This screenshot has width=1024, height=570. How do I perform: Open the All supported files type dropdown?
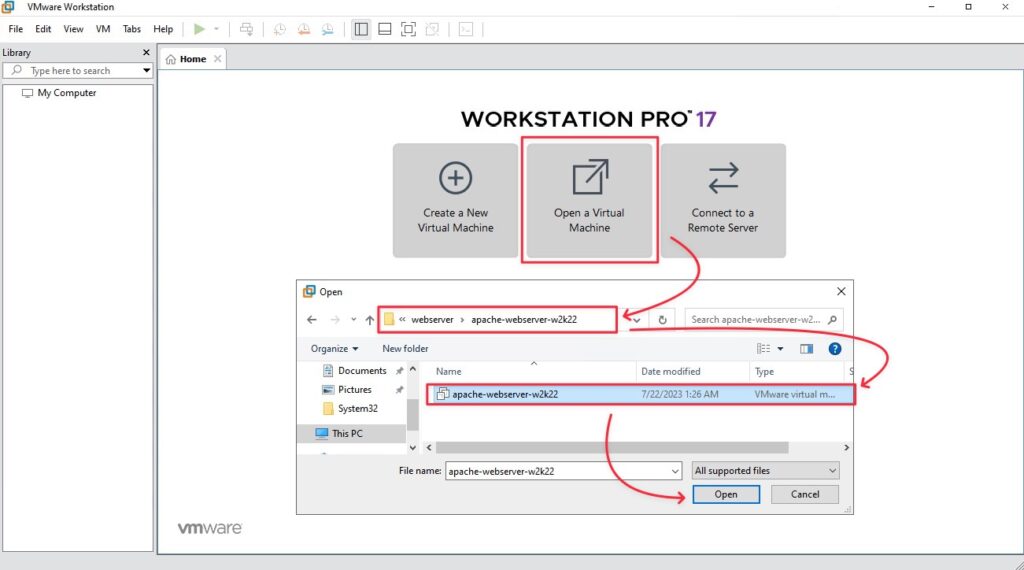[x=765, y=471]
